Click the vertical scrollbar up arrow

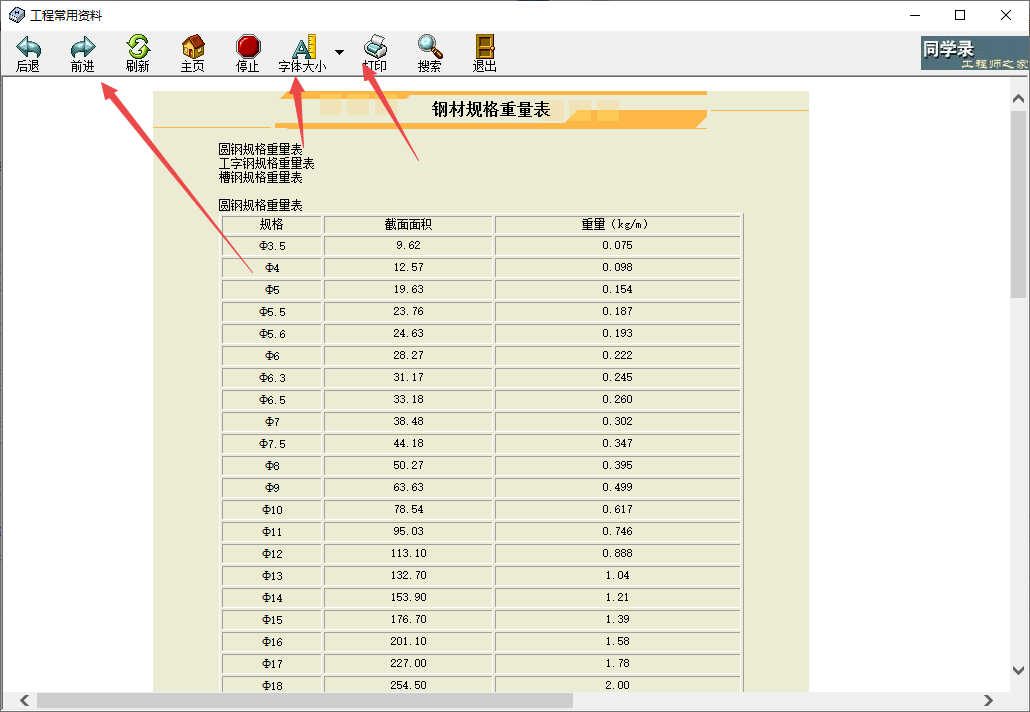tap(1019, 99)
